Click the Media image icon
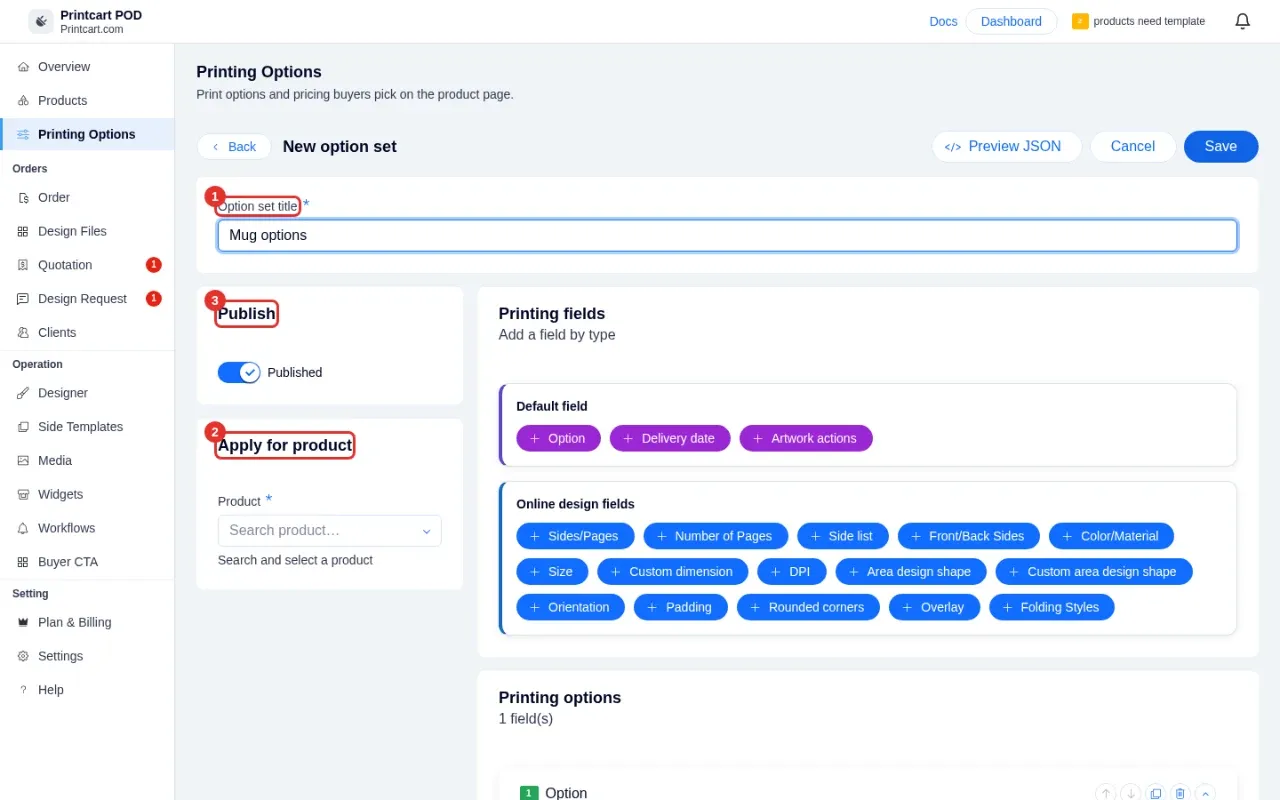This screenshot has height=800, width=1280. tap(23, 461)
